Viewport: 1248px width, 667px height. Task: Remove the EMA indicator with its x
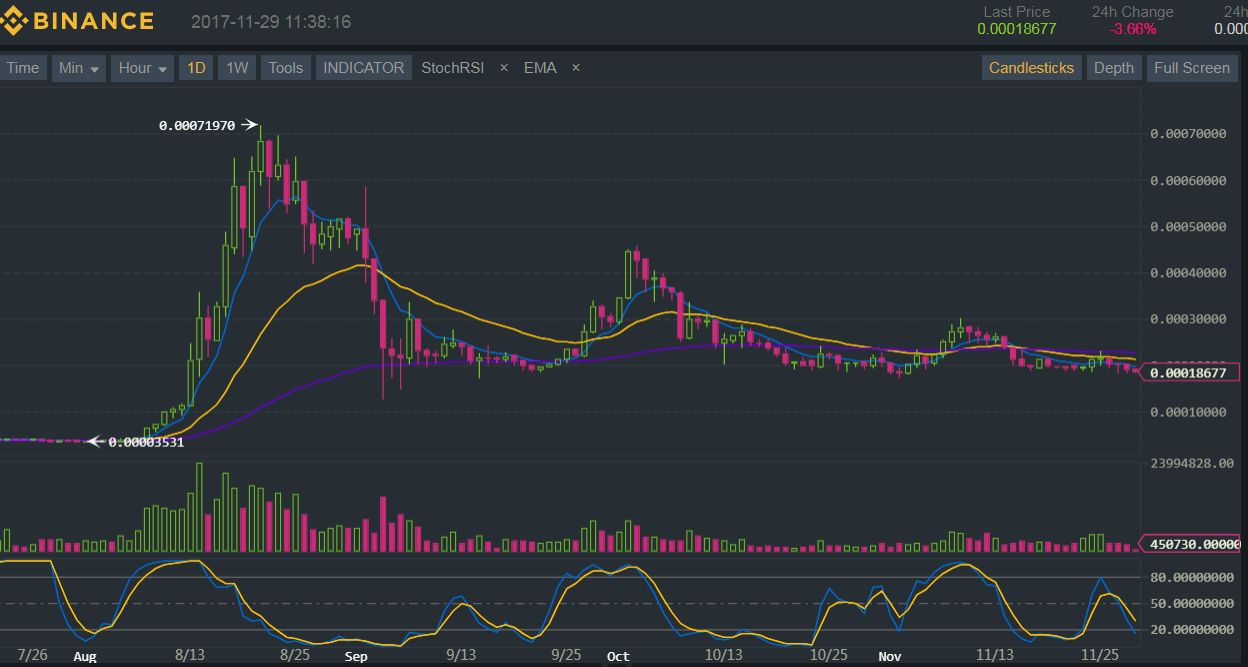tap(576, 68)
